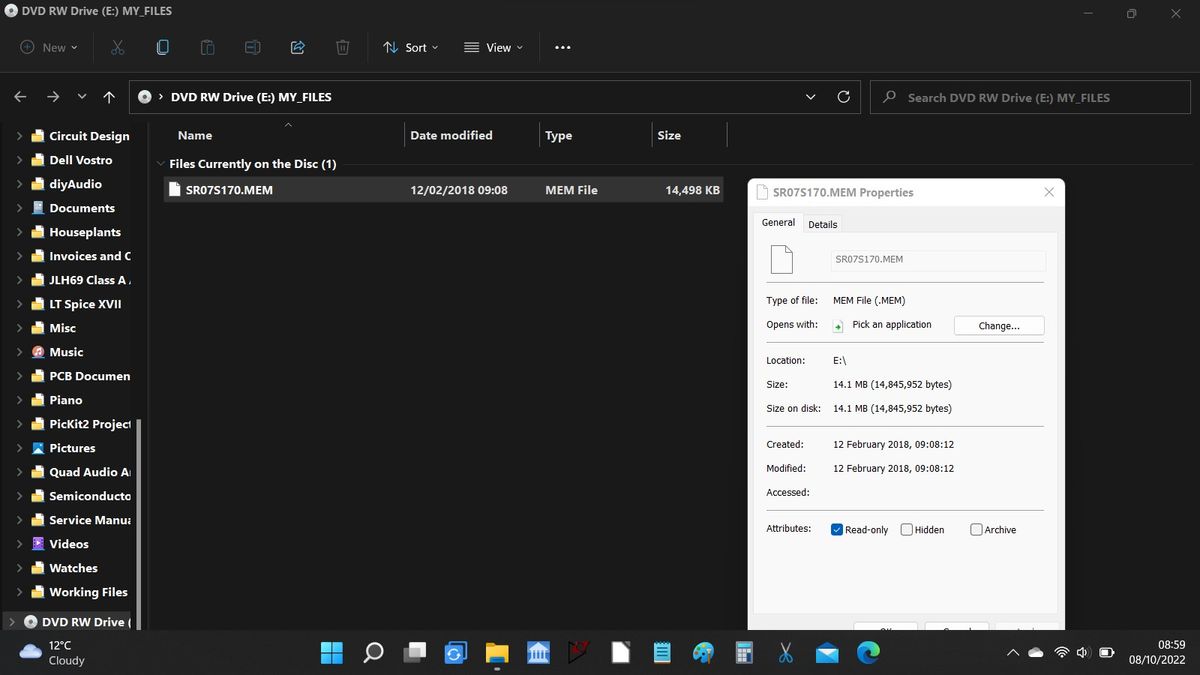Screen dimensions: 1200x675
Task: Expand the Pictures folder in sidebar
Action: [19, 448]
